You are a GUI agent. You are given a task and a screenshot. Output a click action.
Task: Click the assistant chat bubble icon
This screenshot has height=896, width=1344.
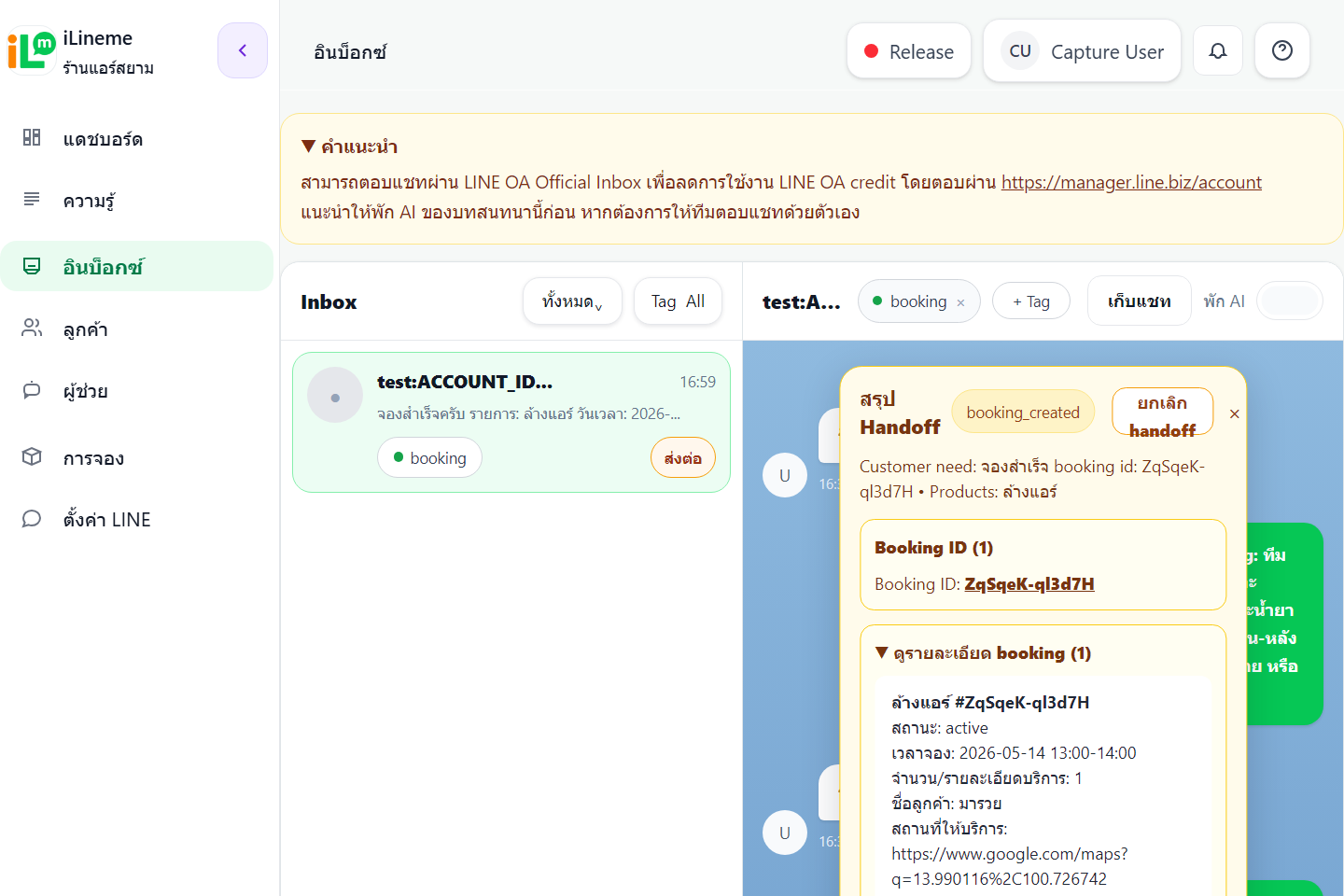pos(32,390)
